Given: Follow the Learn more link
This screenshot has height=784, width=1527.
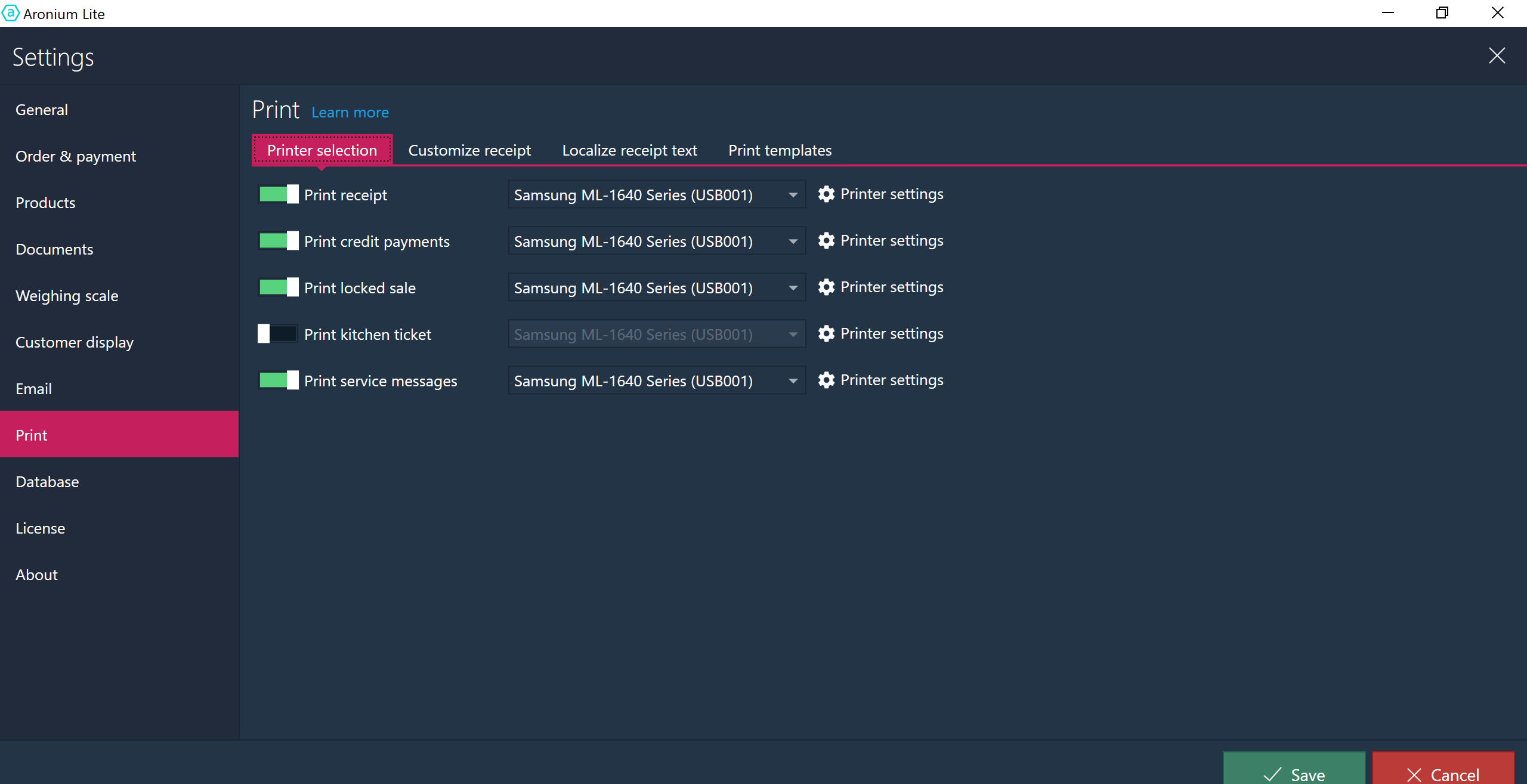Looking at the screenshot, I should [x=350, y=112].
